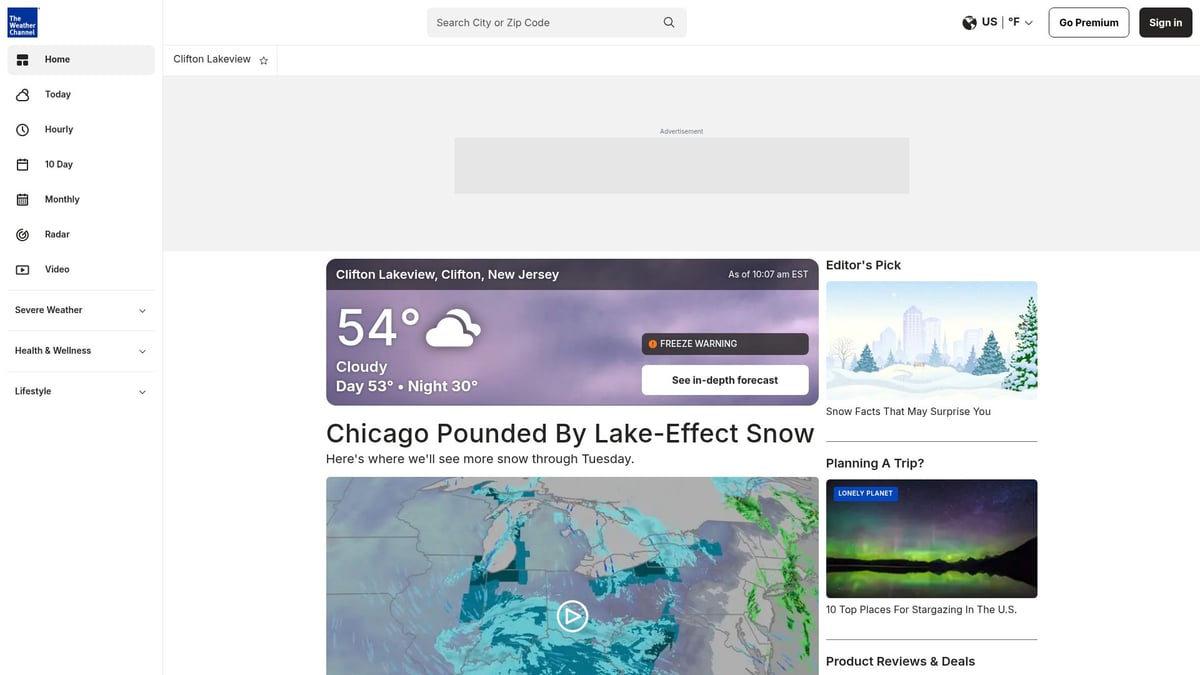
Task: Open the Radar icon
Action: [23, 234]
